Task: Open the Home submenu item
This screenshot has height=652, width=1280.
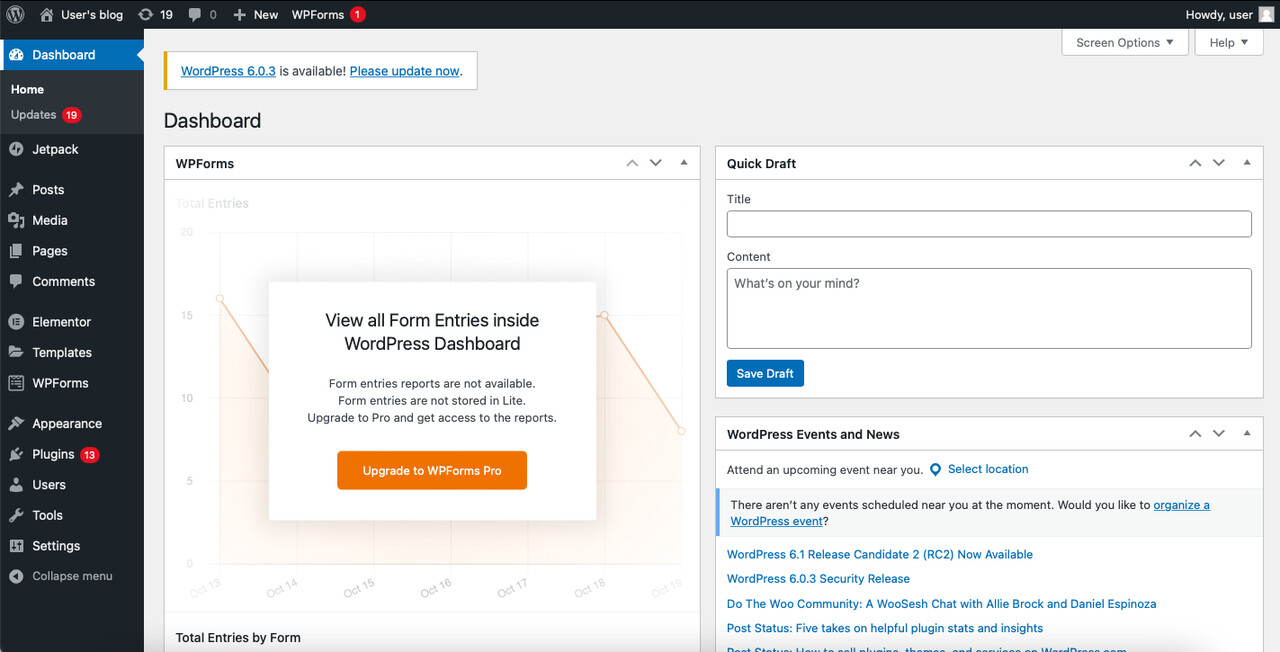Action: point(28,89)
